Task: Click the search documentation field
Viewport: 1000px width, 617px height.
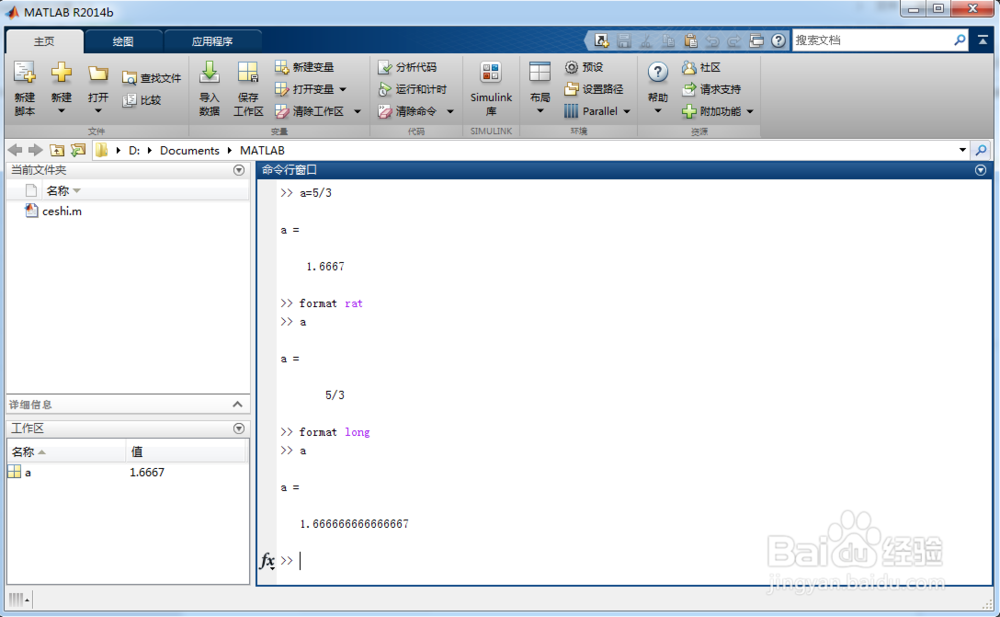Action: click(x=872, y=40)
